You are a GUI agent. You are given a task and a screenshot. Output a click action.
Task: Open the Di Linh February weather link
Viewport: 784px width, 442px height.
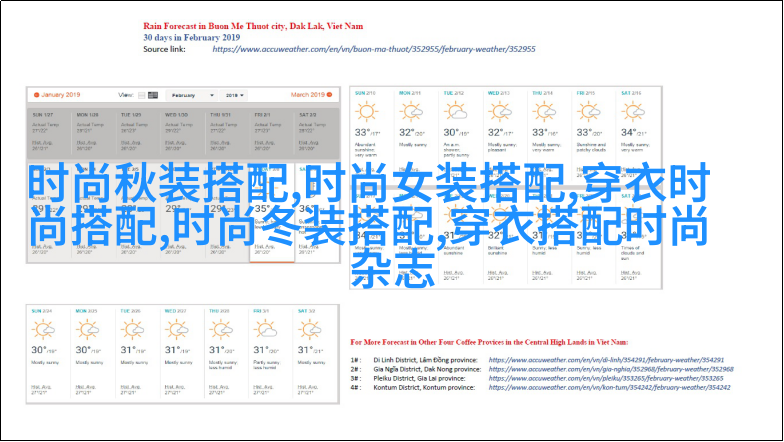pos(606,360)
